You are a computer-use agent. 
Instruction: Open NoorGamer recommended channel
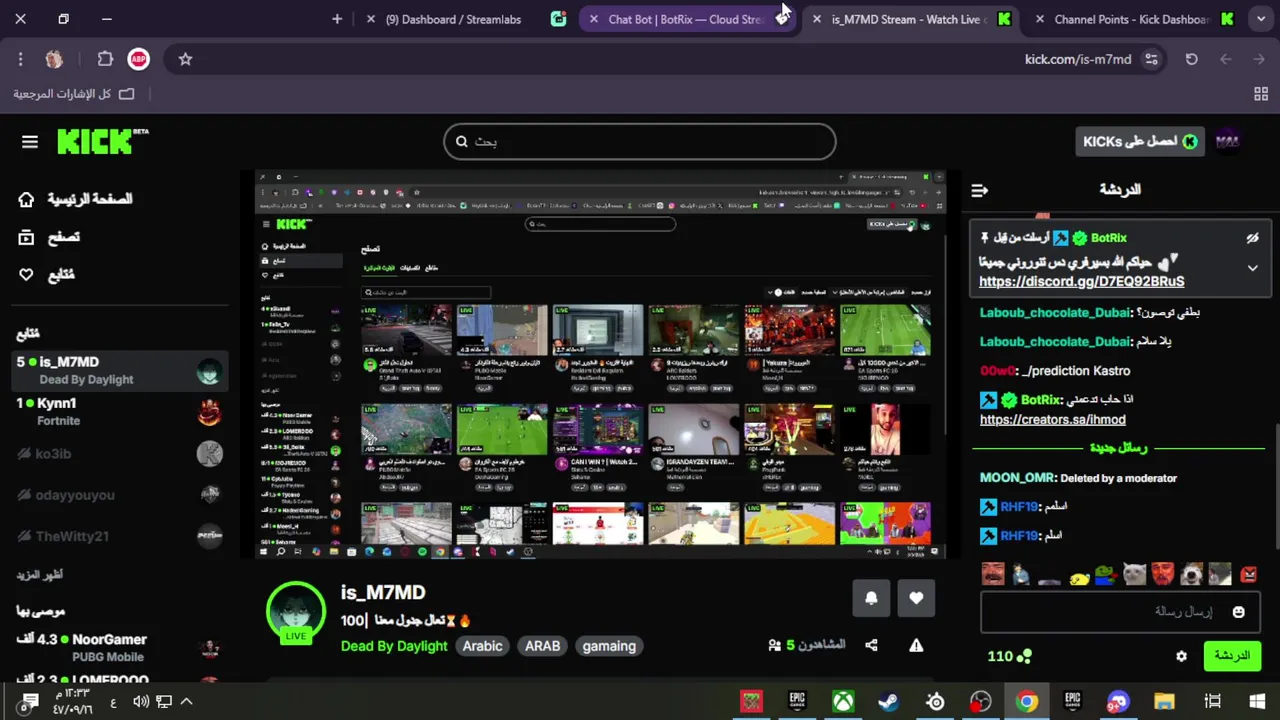coord(120,647)
